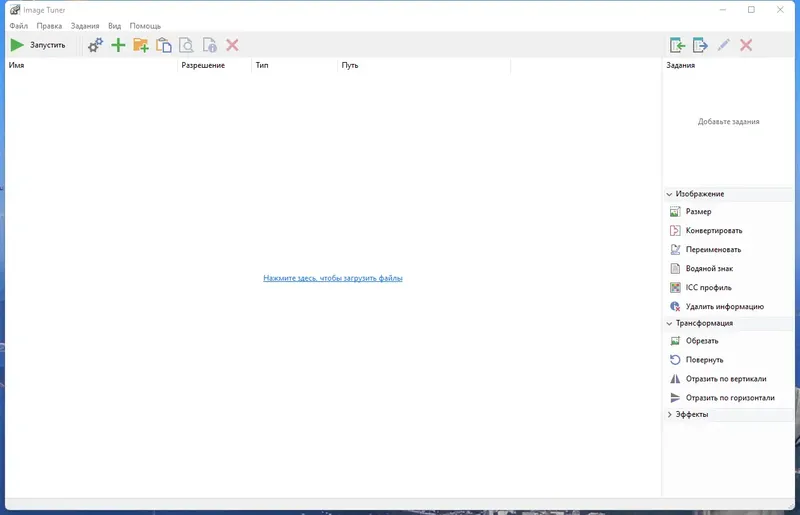Screen dimensions: 800x515
Task: Import tasks with the arrow-in icon
Action: point(678,45)
